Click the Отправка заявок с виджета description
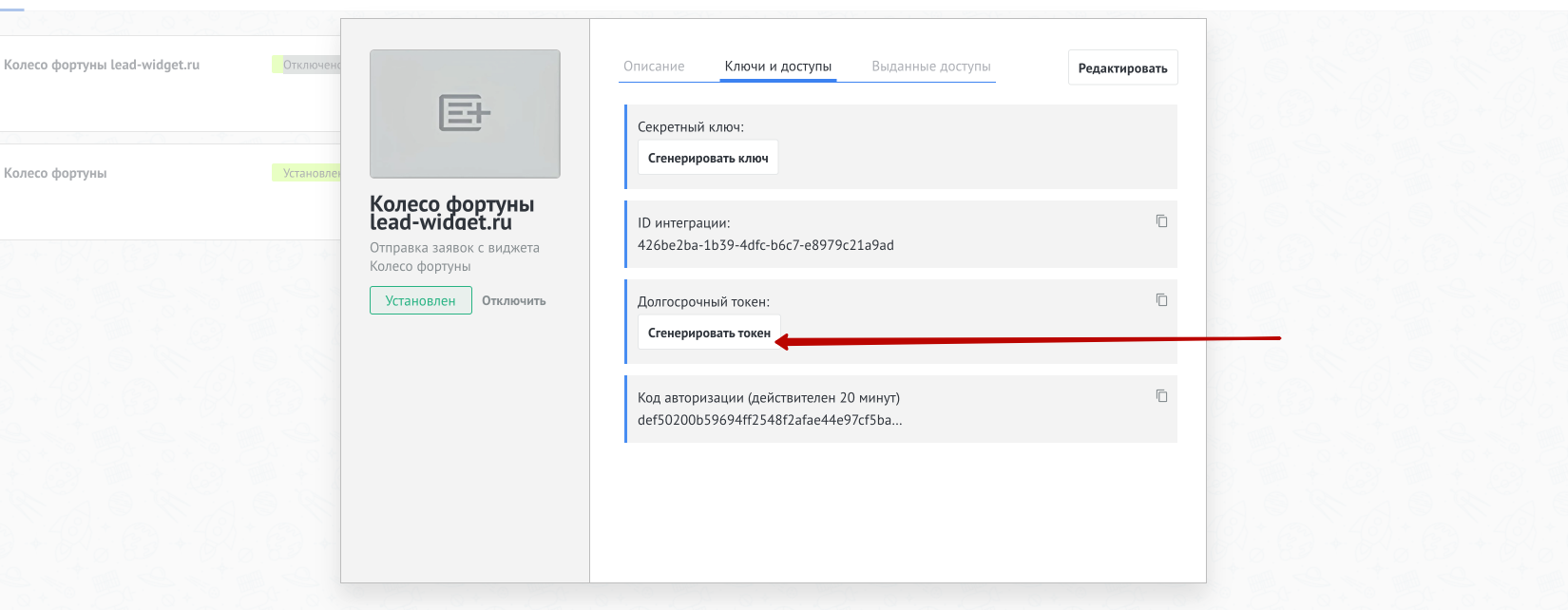The width and height of the screenshot is (1568, 610). coord(454,257)
